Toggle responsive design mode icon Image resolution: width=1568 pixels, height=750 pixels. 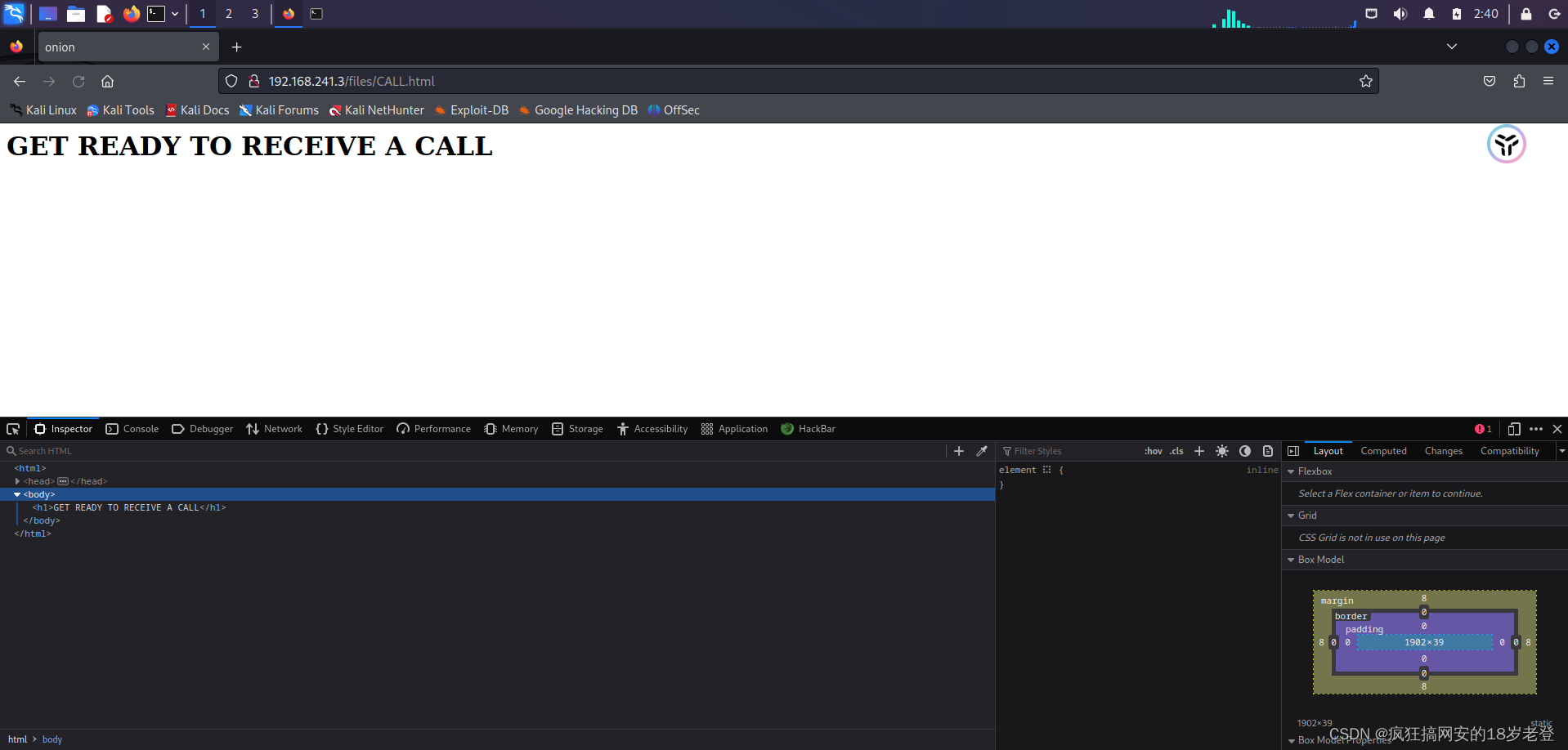click(1514, 429)
